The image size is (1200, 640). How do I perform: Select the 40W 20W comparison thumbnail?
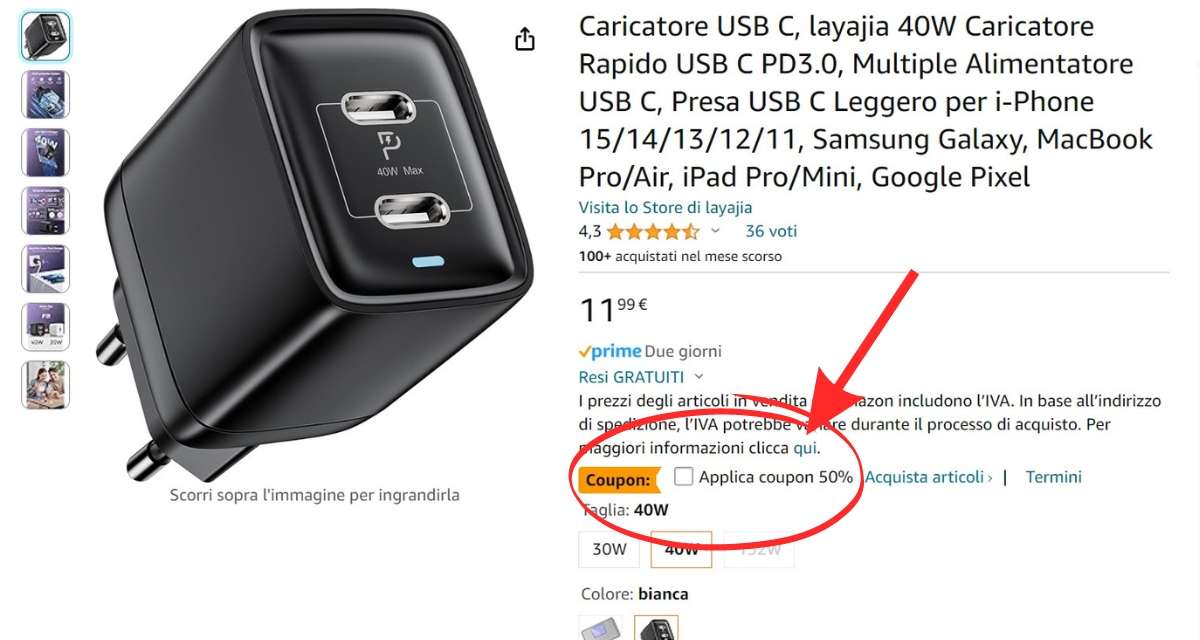[46, 327]
